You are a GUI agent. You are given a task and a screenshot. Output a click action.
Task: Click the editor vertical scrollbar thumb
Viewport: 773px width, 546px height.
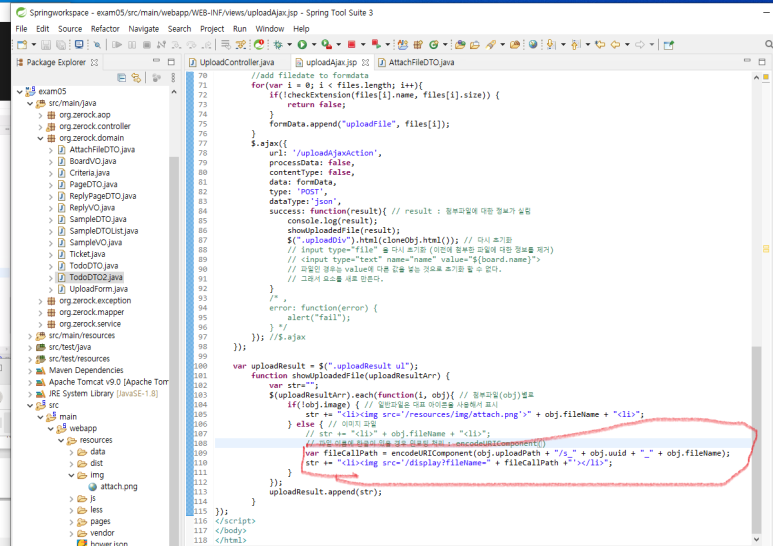(756, 439)
